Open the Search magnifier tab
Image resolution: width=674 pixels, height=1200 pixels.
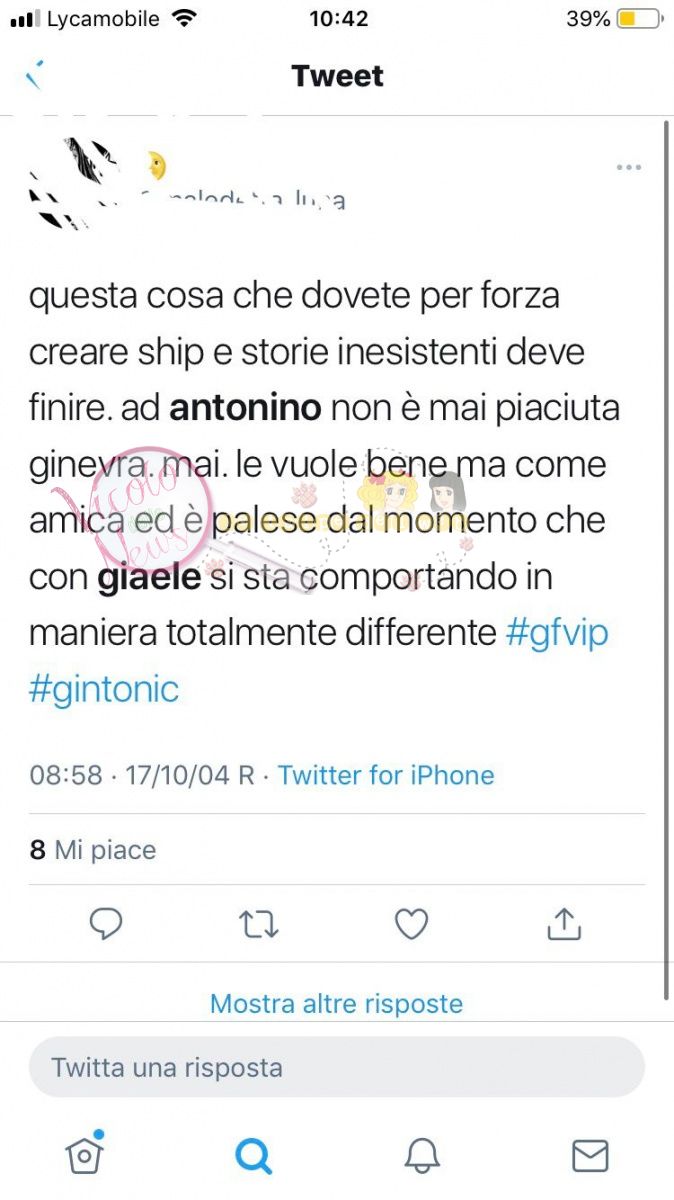pyautogui.click(x=253, y=1156)
